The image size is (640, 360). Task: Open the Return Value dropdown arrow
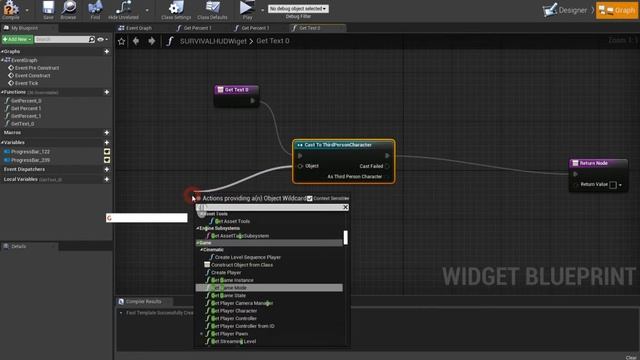(620, 185)
